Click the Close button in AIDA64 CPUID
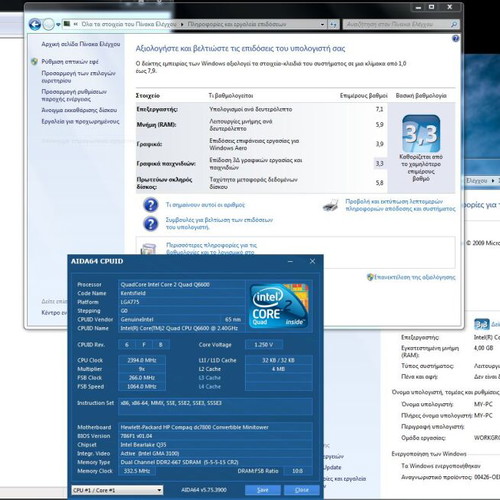 coord(302,490)
